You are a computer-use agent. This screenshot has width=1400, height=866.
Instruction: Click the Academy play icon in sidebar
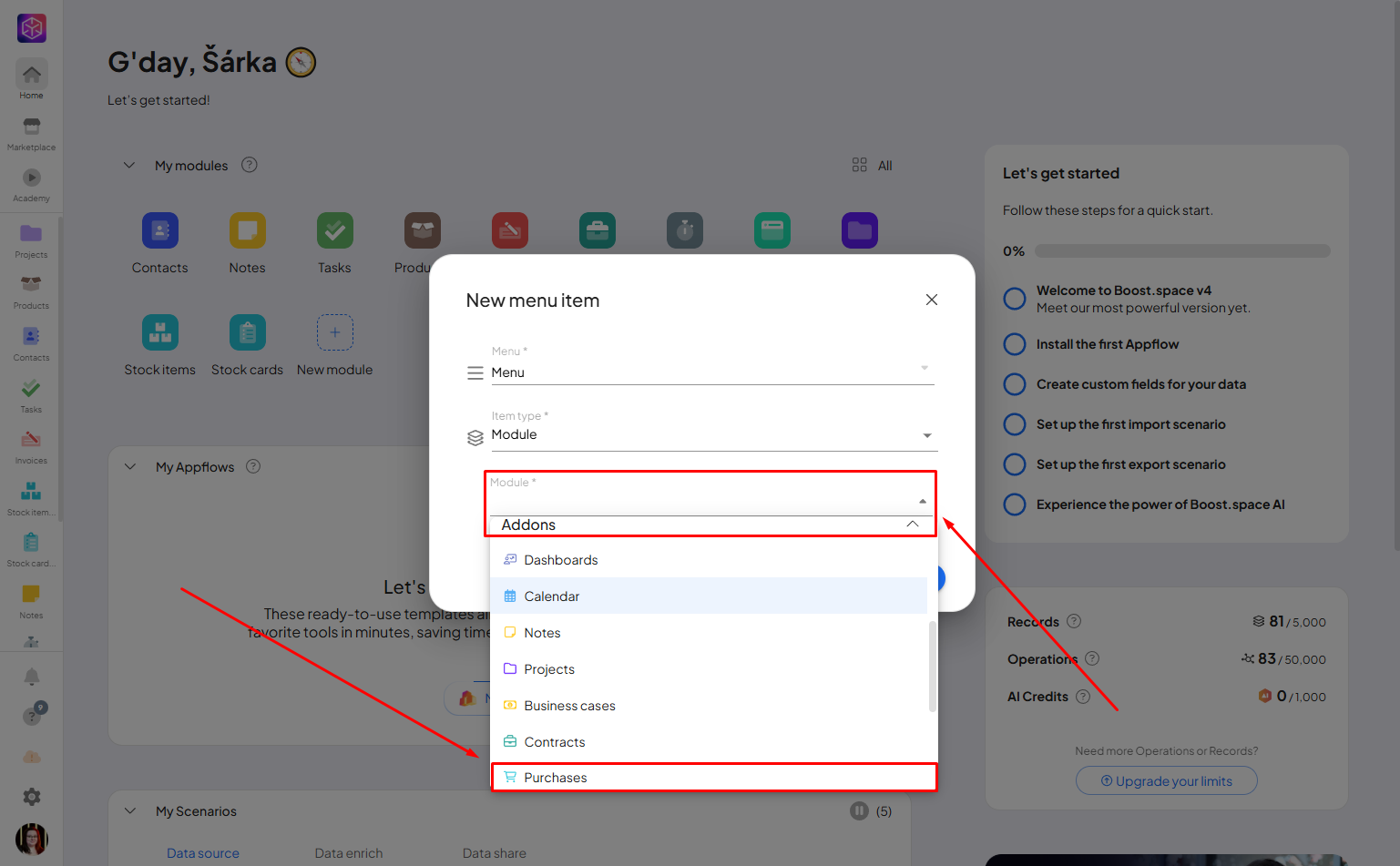(x=31, y=178)
